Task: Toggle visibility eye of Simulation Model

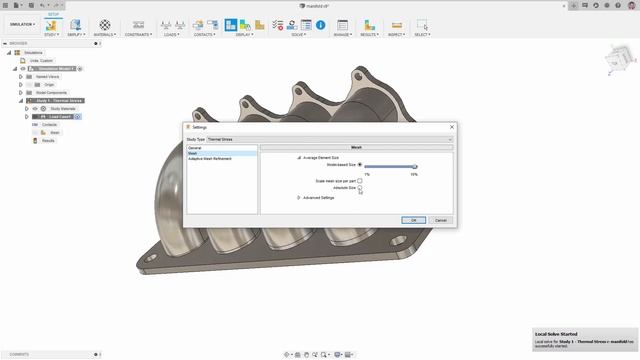Action: 23,69
